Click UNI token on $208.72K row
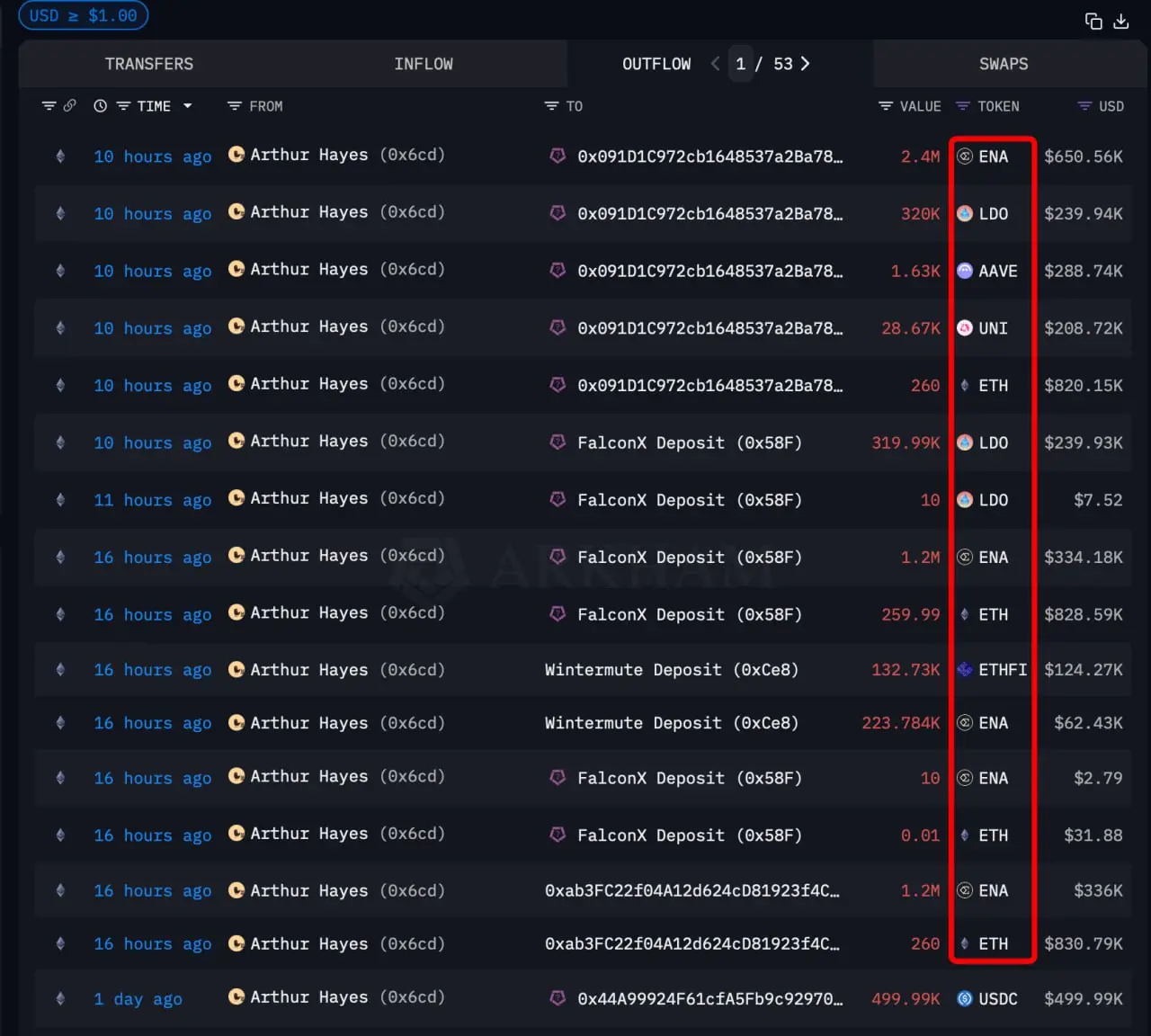Image resolution: width=1151 pixels, height=1036 pixels. (983, 328)
